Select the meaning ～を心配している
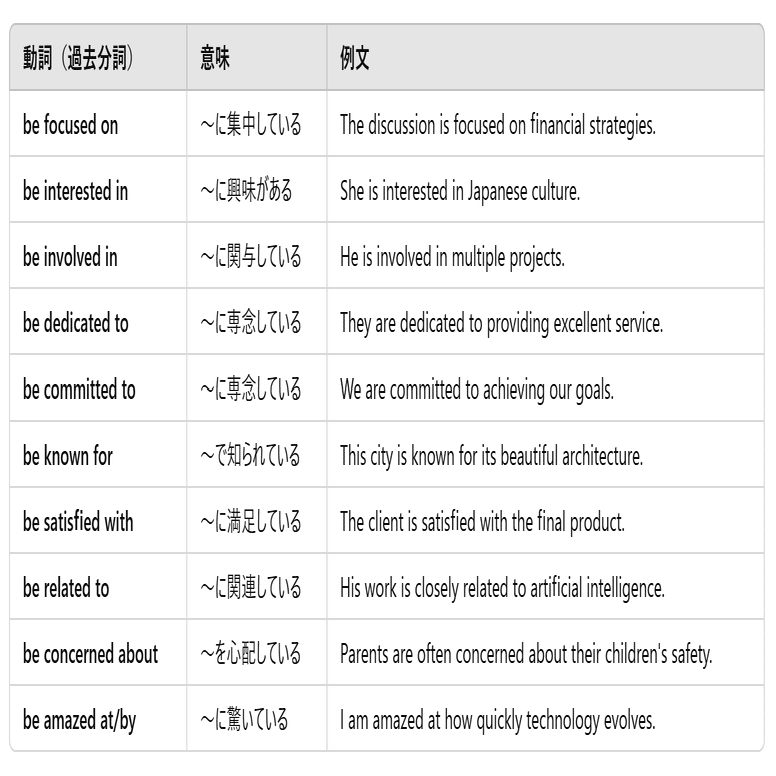Screen dimensions: 776x776 click(x=250, y=654)
